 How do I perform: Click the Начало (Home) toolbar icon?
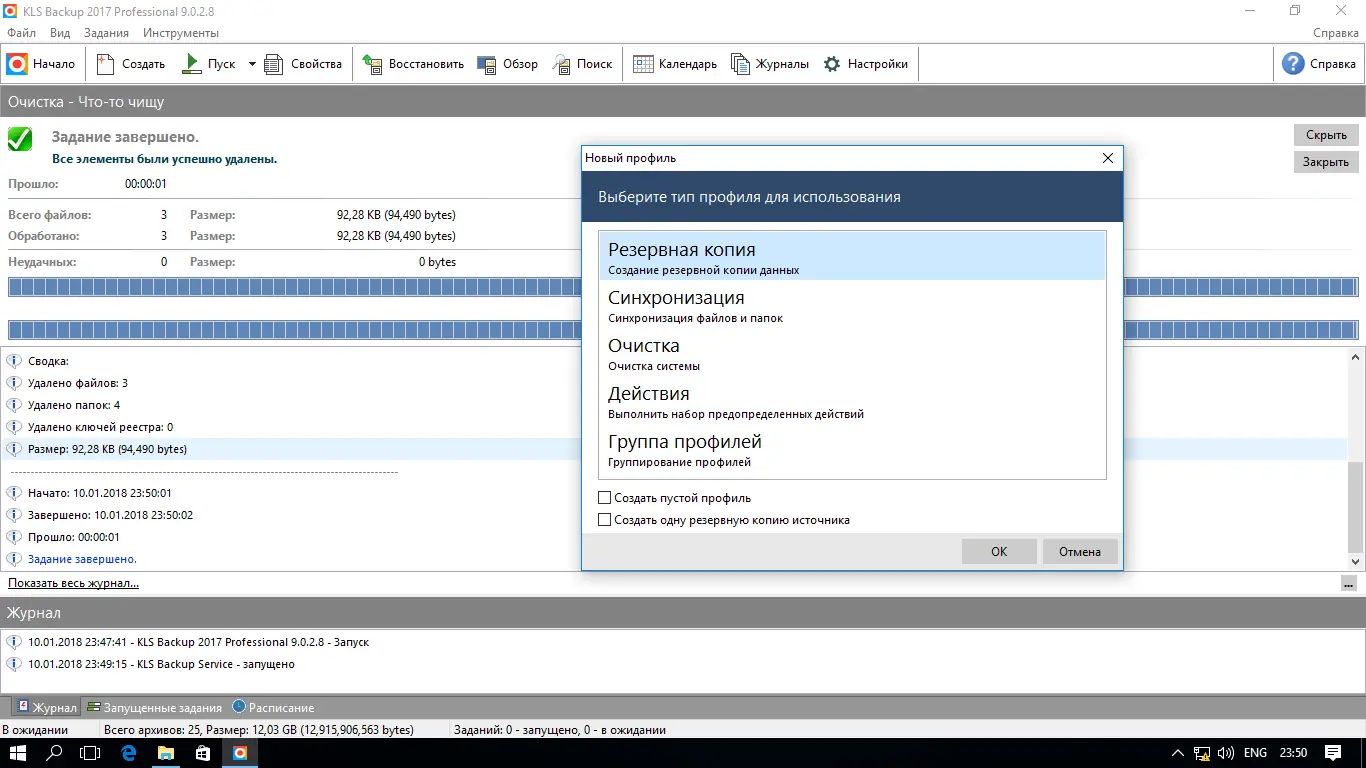(x=42, y=63)
